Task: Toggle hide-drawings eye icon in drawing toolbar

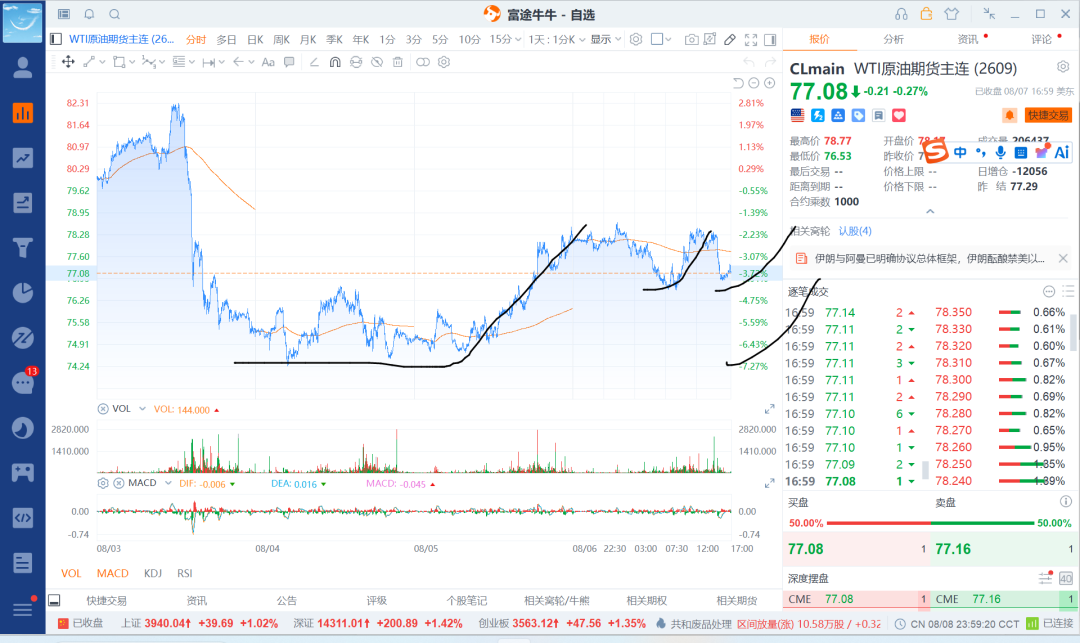Action: coord(377,62)
